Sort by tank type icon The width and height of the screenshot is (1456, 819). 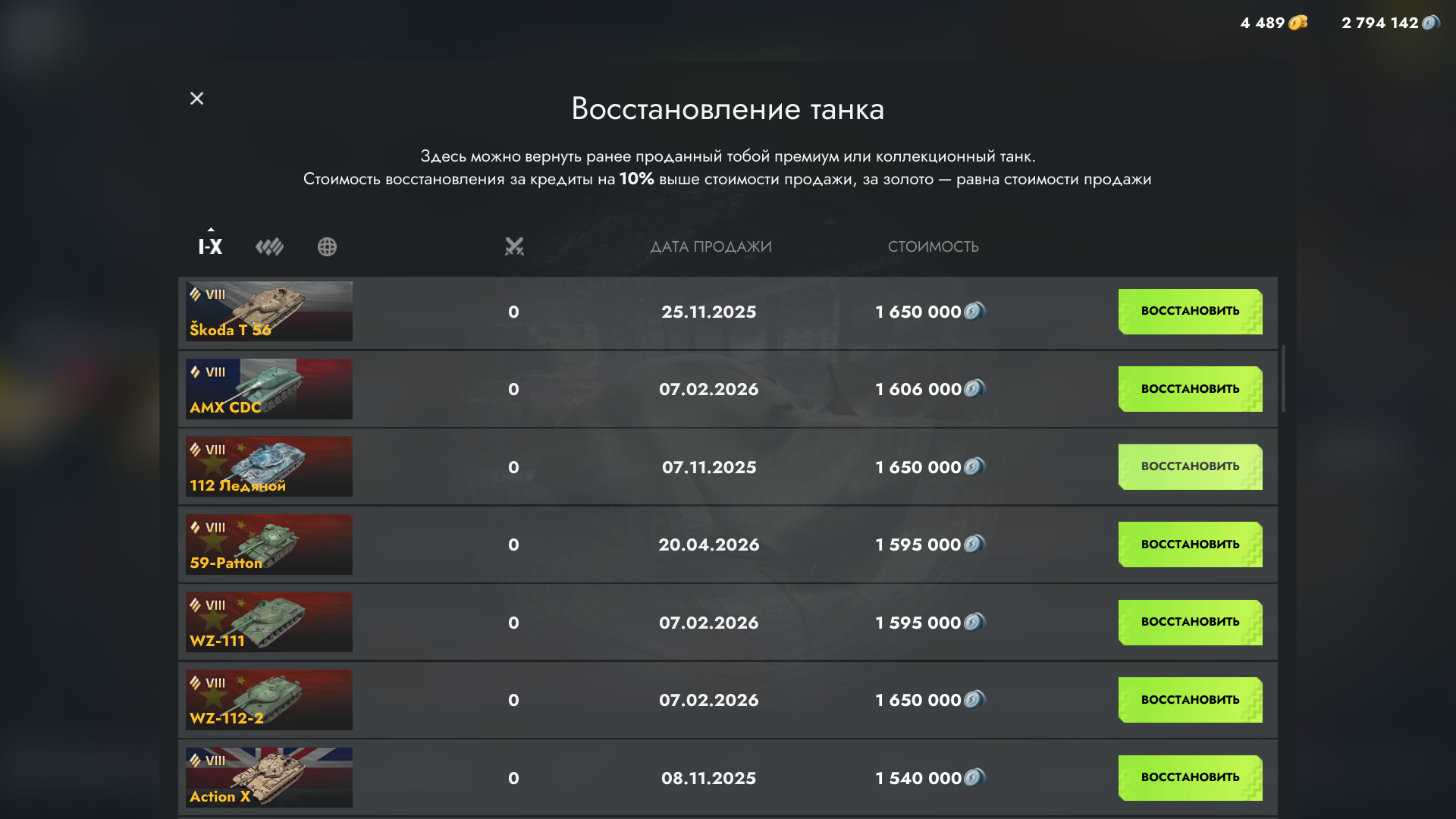click(x=269, y=246)
